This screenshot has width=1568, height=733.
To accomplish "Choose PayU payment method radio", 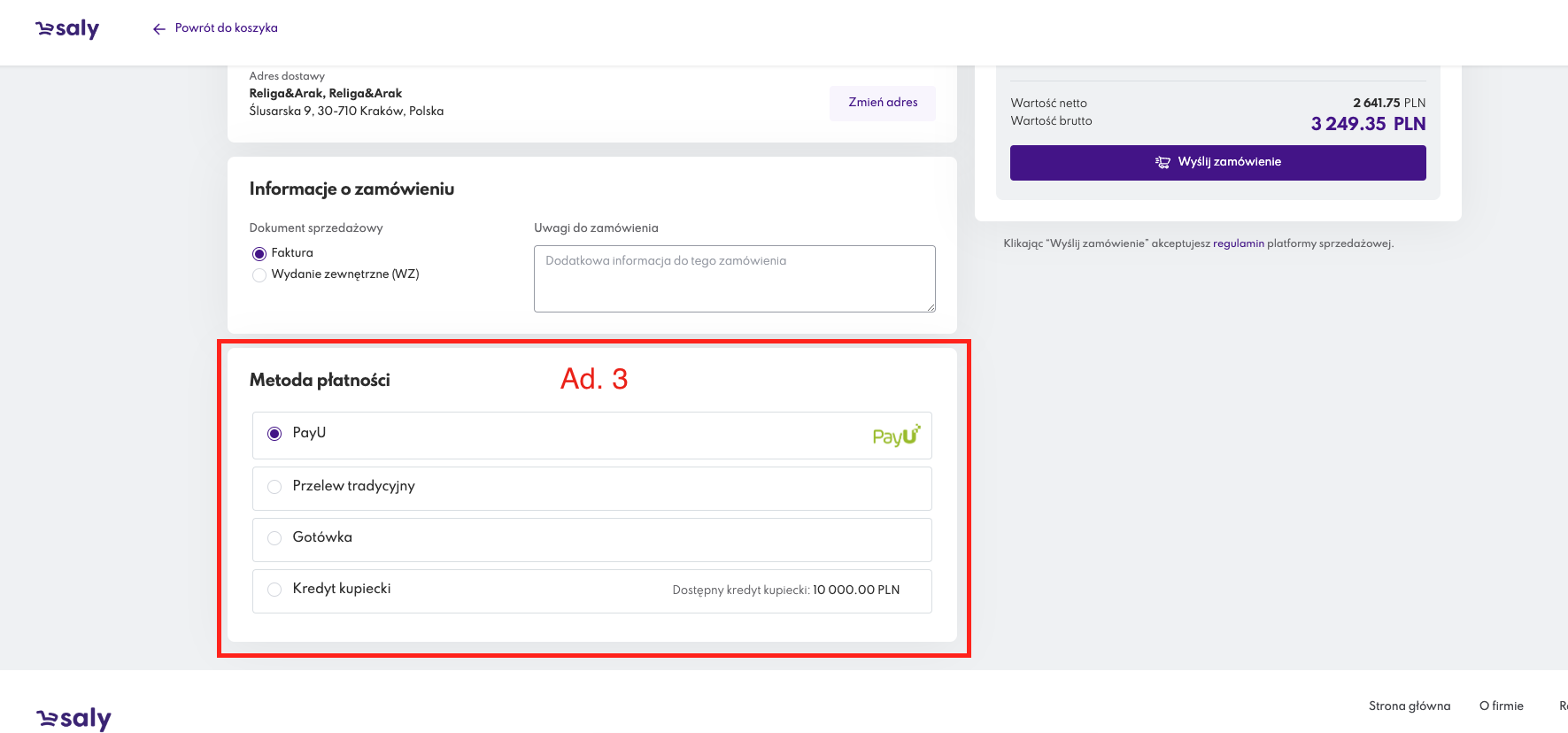I will pos(274,434).
